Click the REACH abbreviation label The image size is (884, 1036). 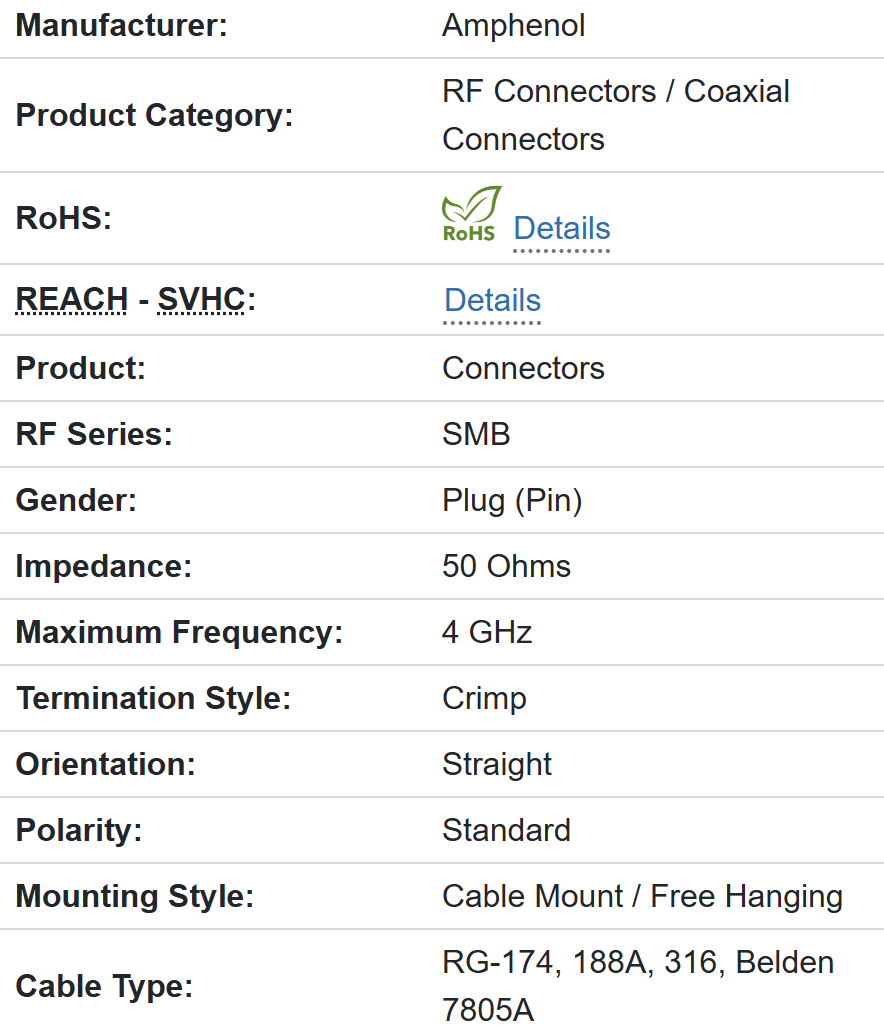(72, 299)
